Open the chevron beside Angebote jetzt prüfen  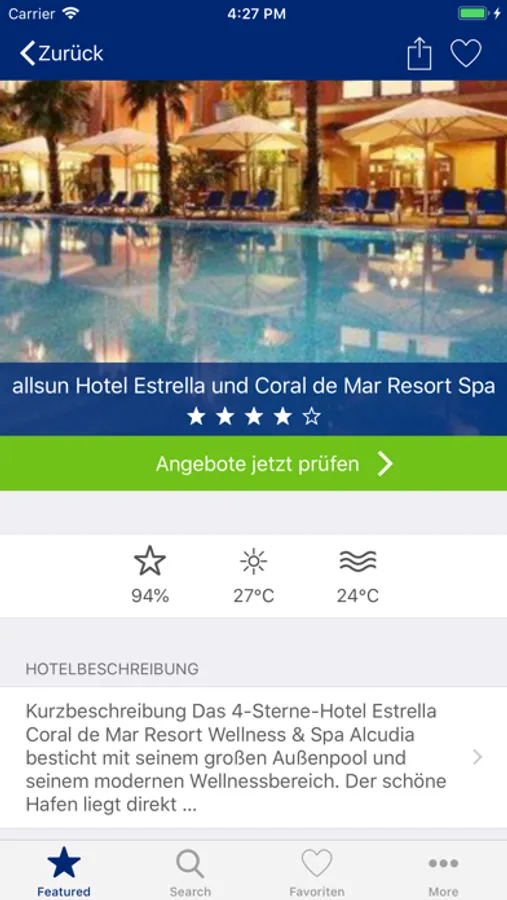click(385, 464)
